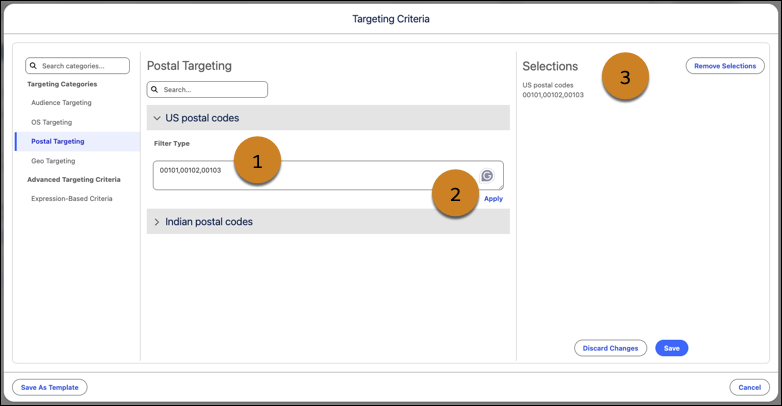Open Audience Targeting category
The width and height of the screenshot is (782, 406).
(x=61, y=103)
